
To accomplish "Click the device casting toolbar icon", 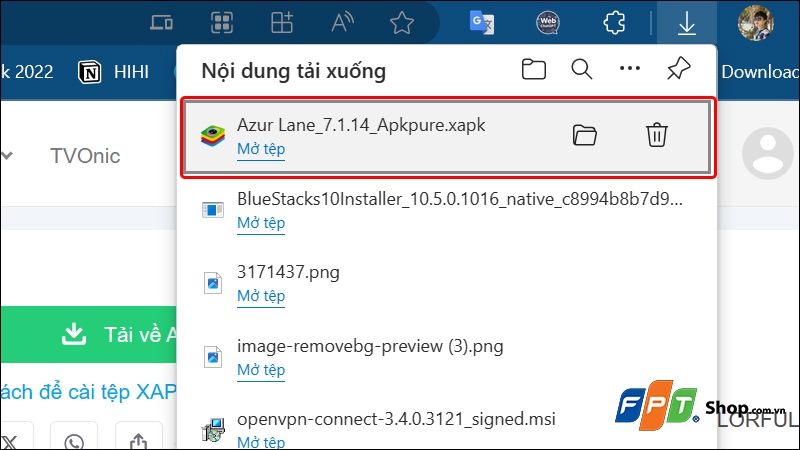I will tap(161, 23).
